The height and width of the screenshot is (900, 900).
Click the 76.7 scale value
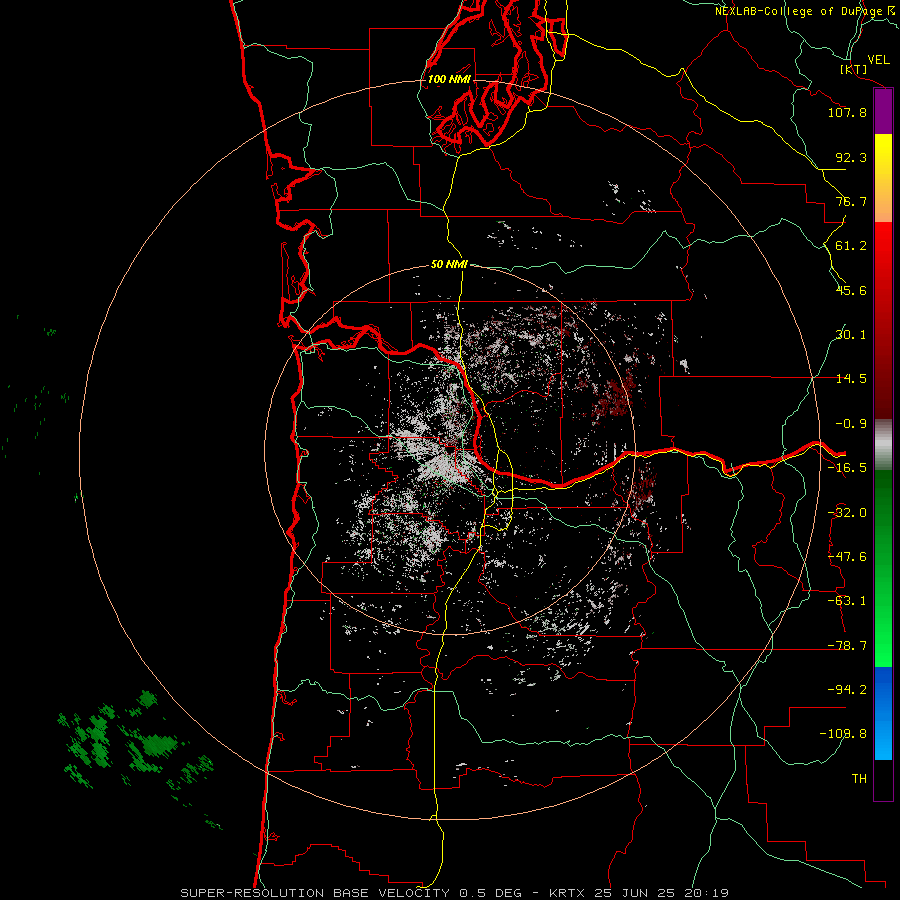(851, 201)
